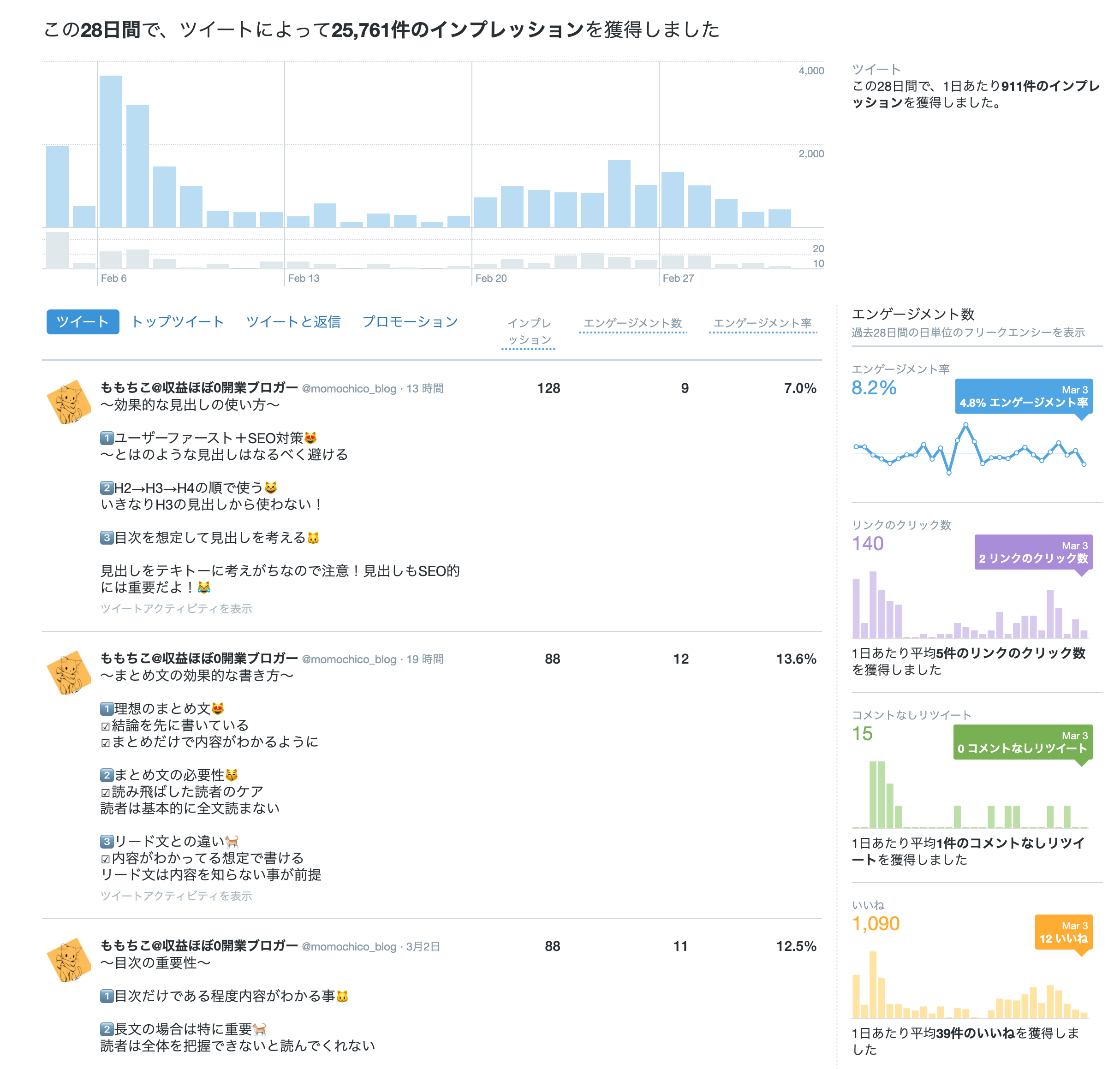The width and height of the screenshot is (1120, 1069).
Task: Open @momochico_blog handle on 19 時間 tweet
Action: point(349,659)
